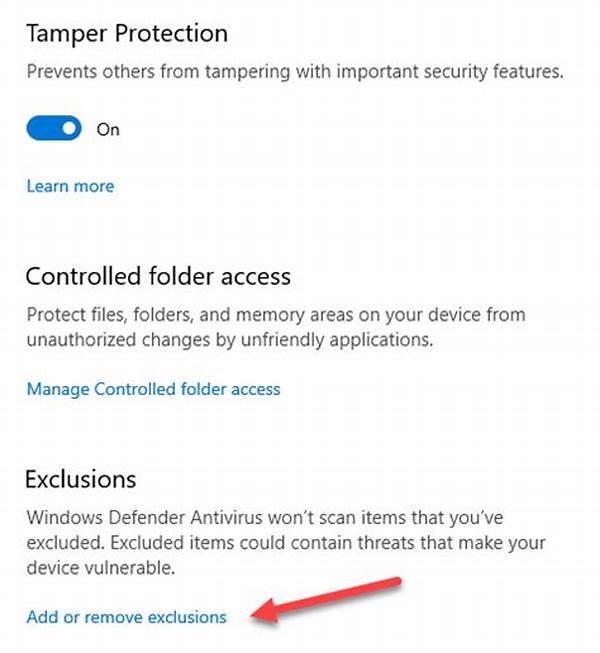Click the Exclusions section heading
Screen dimensions: 600x653
(x=81, y=479)
